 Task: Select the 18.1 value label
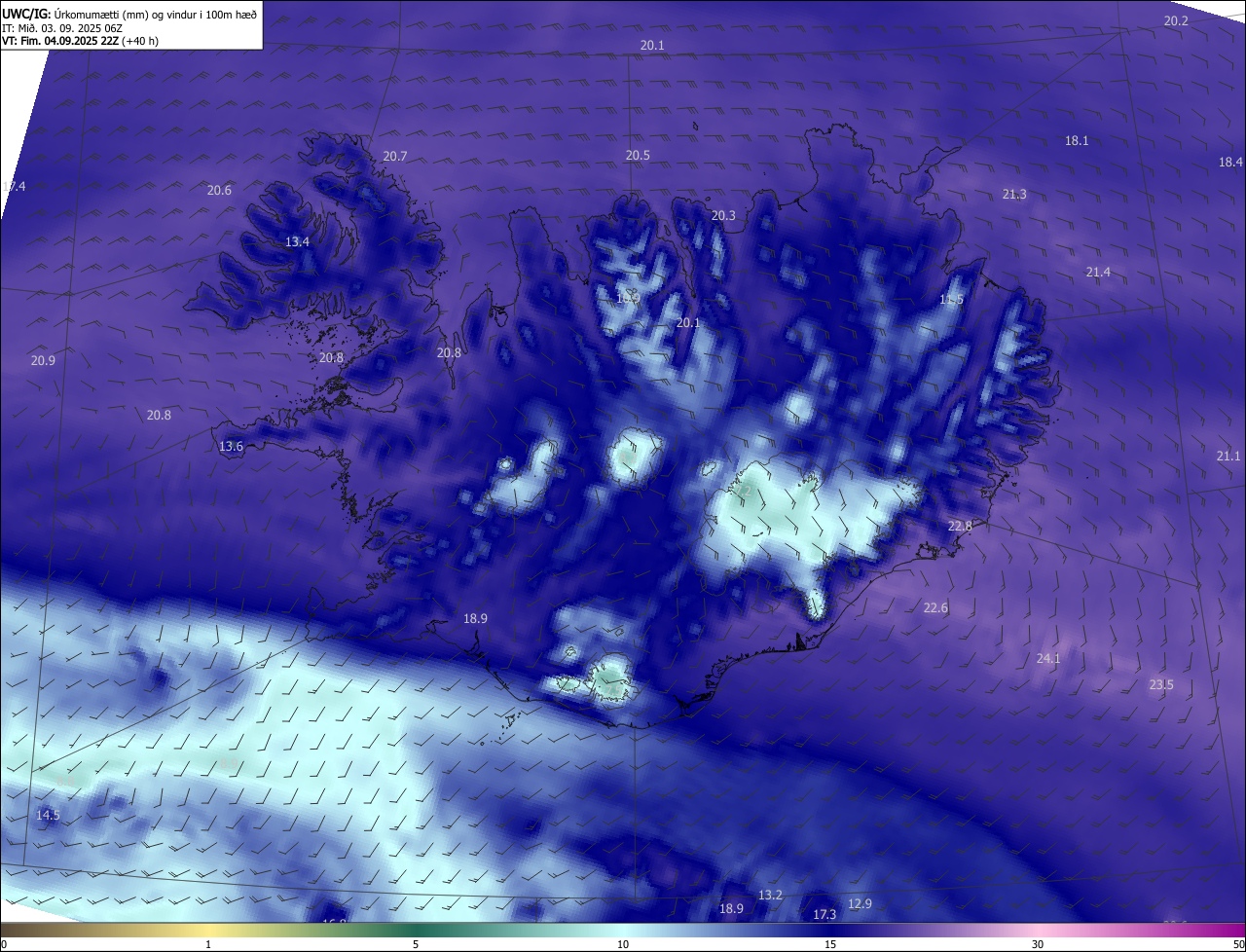[x=1076, y=140]
